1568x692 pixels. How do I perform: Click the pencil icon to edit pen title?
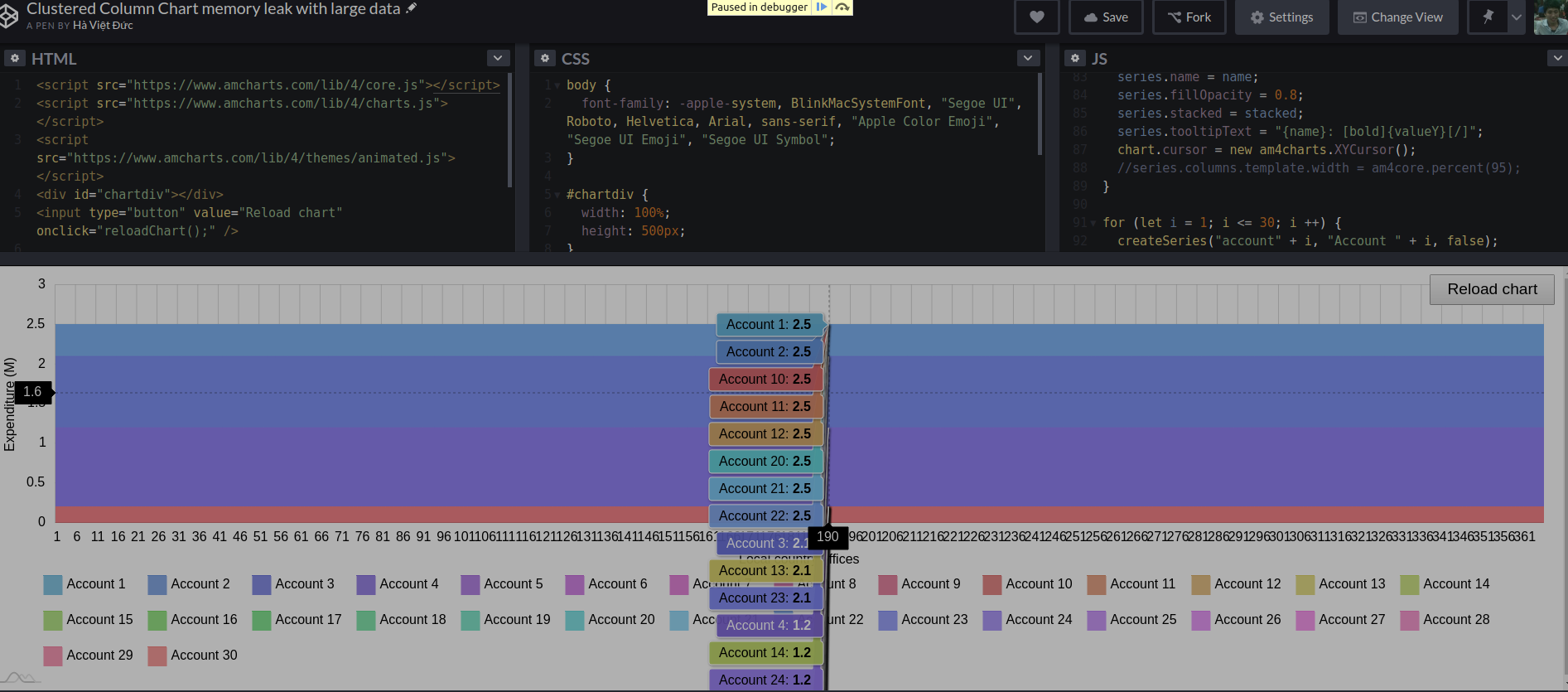(412, 8)
